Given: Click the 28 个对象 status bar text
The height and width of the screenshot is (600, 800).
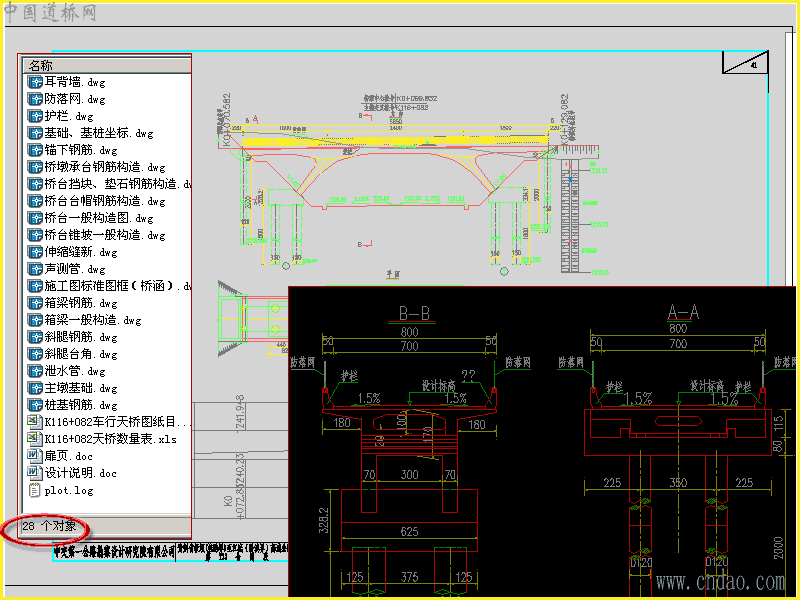Looking at the screenshot, I should 49,526.
